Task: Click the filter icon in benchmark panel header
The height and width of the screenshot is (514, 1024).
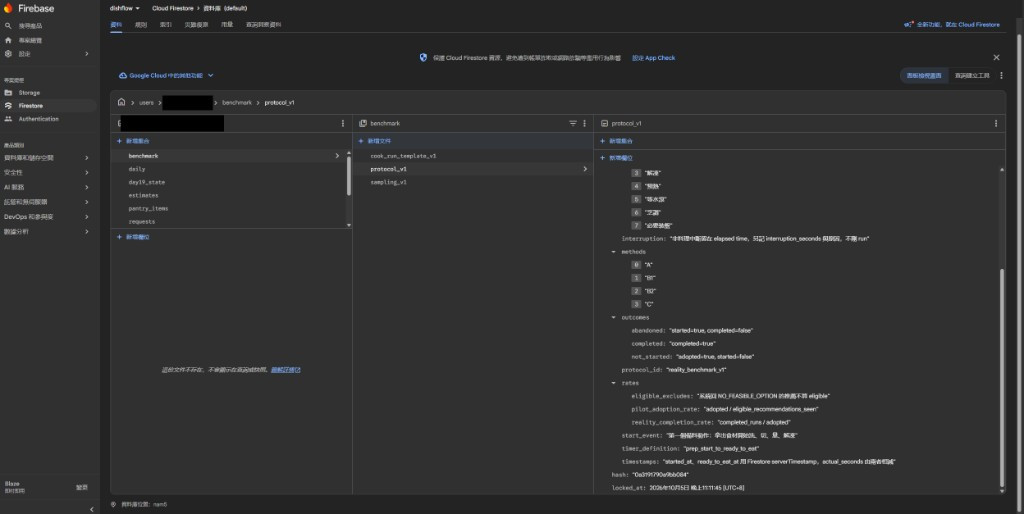Action: (x=573, y=123)
